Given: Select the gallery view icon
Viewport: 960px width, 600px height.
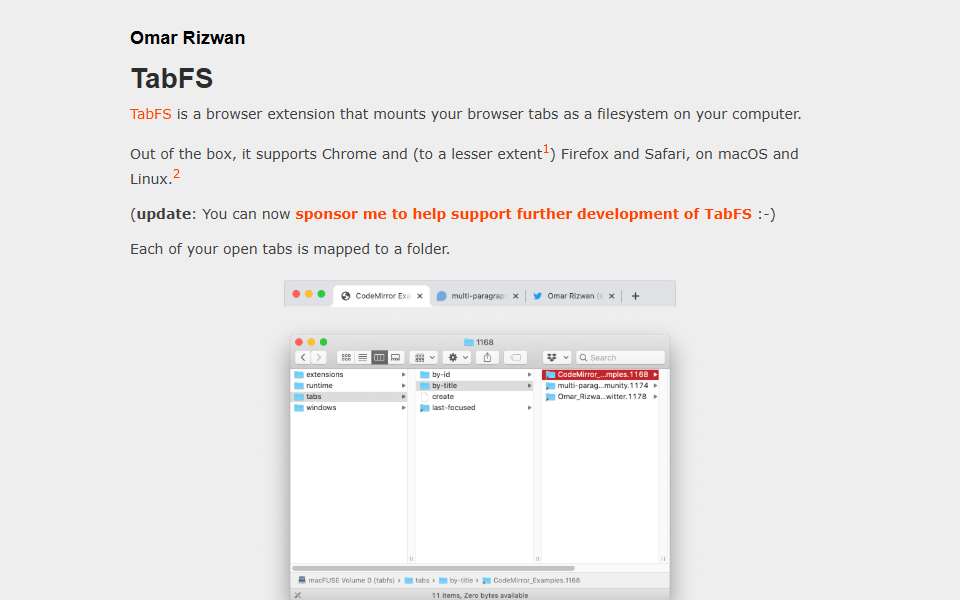Looking at the screenshot, I should [396, 358].
